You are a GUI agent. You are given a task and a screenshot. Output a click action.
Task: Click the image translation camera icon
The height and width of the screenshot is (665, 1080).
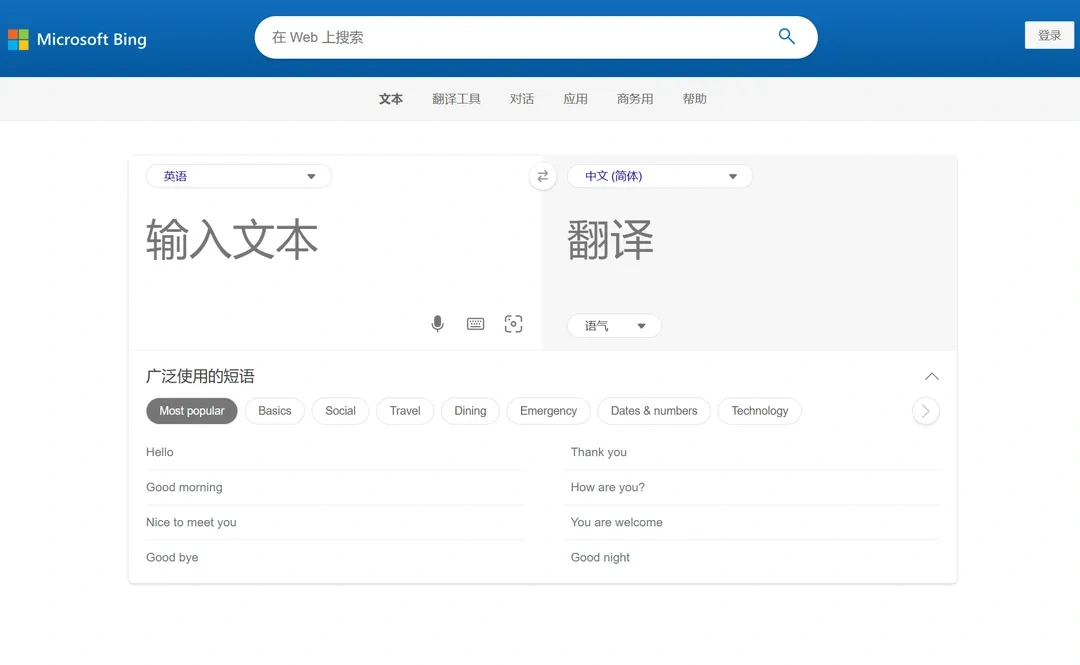513,323
